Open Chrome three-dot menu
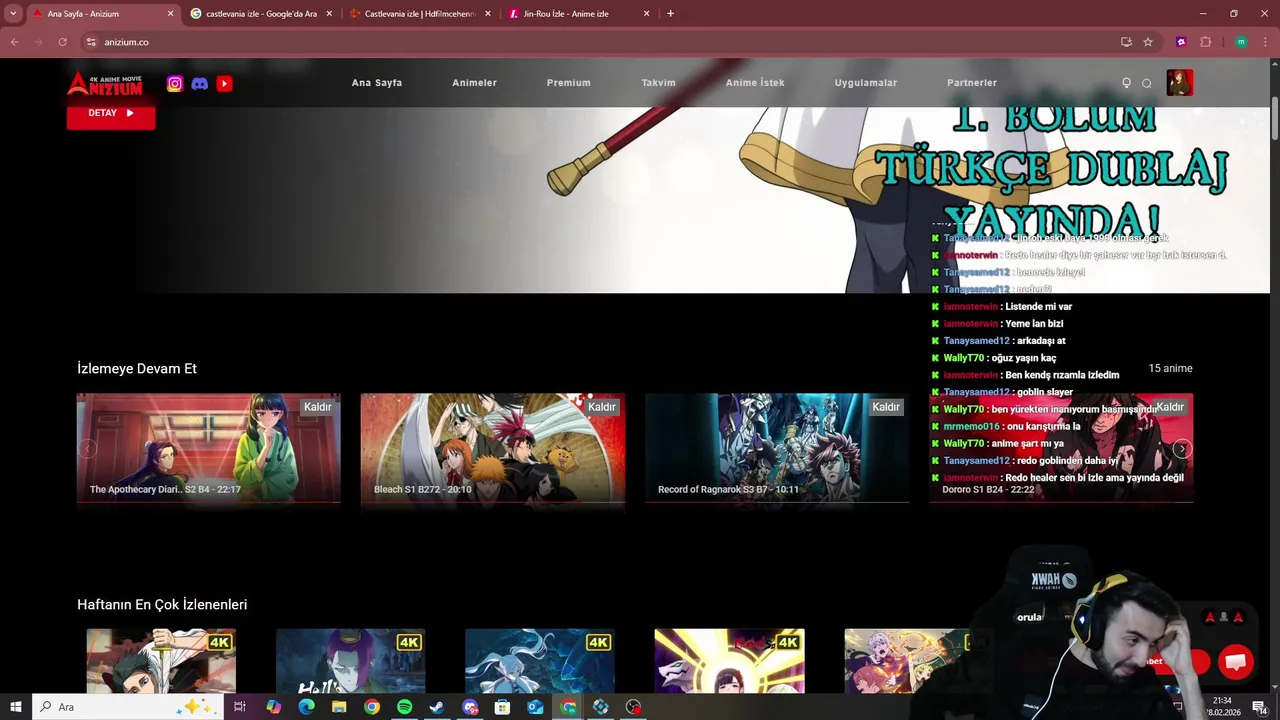1280x720 pixels. [1265, 42]
